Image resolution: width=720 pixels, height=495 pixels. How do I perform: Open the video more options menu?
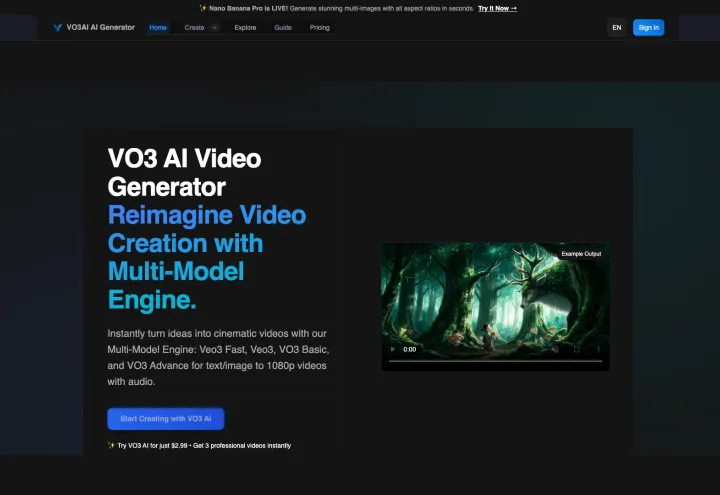click(598, 349)
